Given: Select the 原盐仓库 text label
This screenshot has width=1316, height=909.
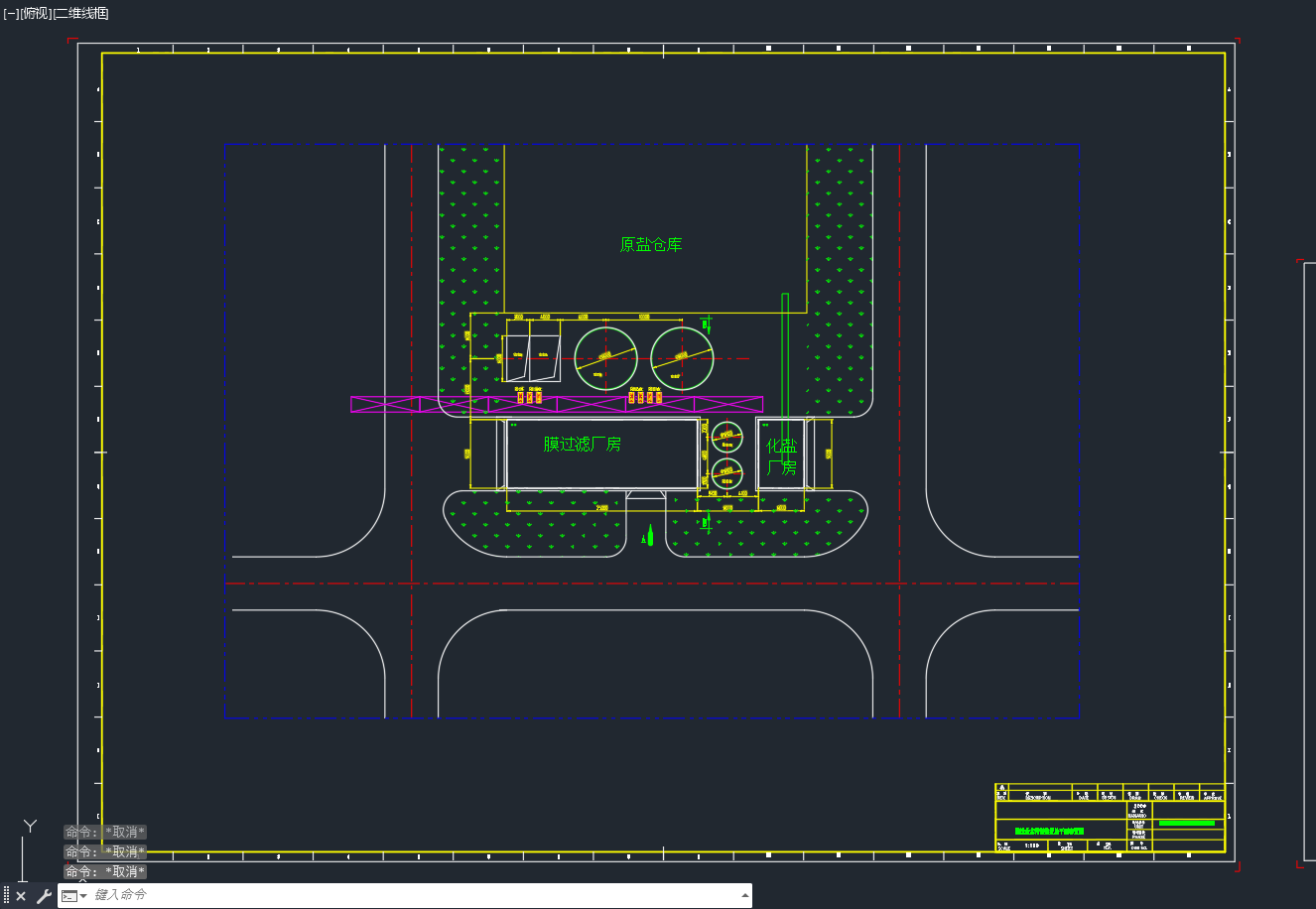Looking at the screenshot, I should click(651, 244).
